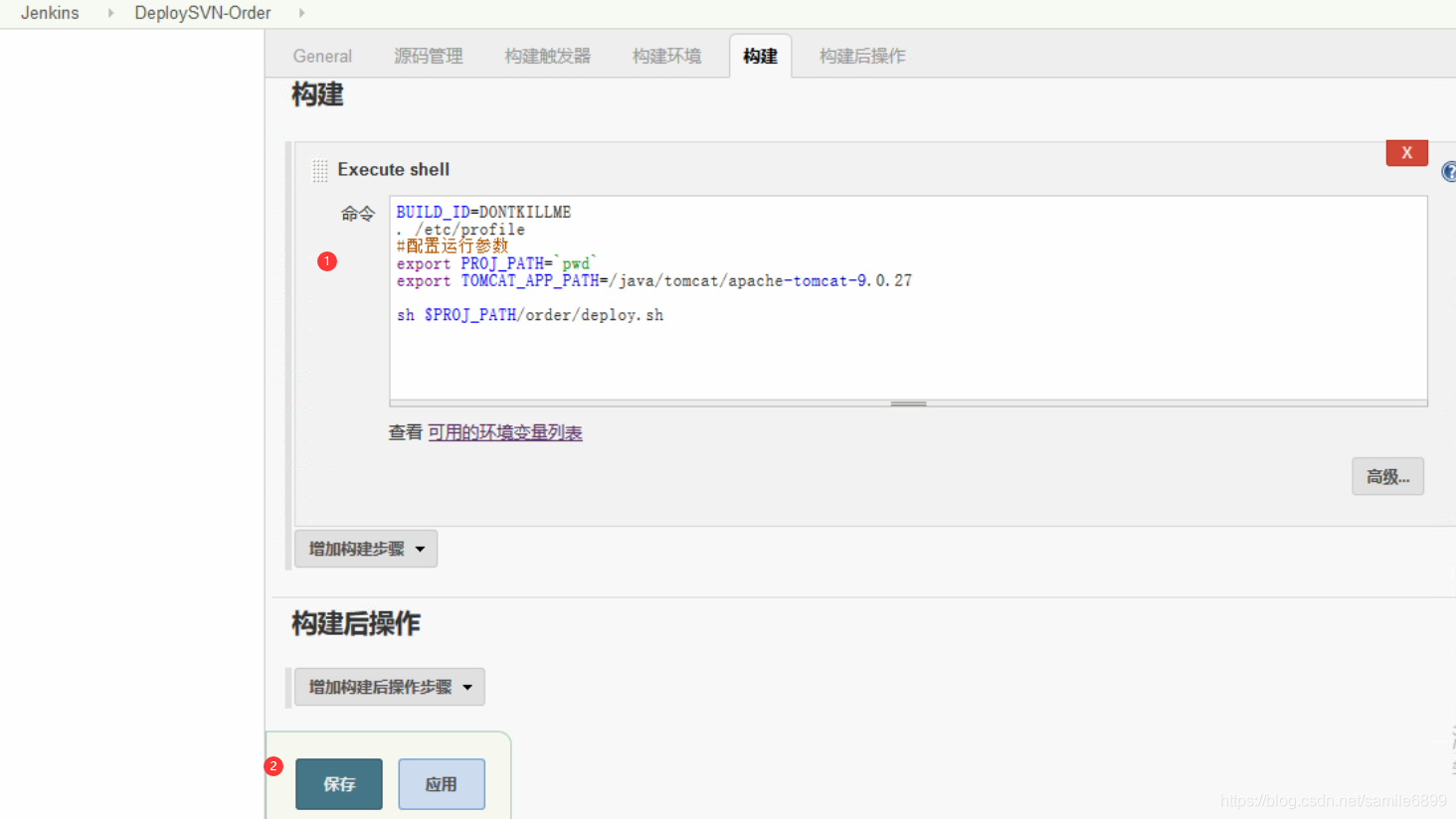Screen dimensions: 1456x819
Task: Click the 构建 section heading
Action: click(317, 95)
